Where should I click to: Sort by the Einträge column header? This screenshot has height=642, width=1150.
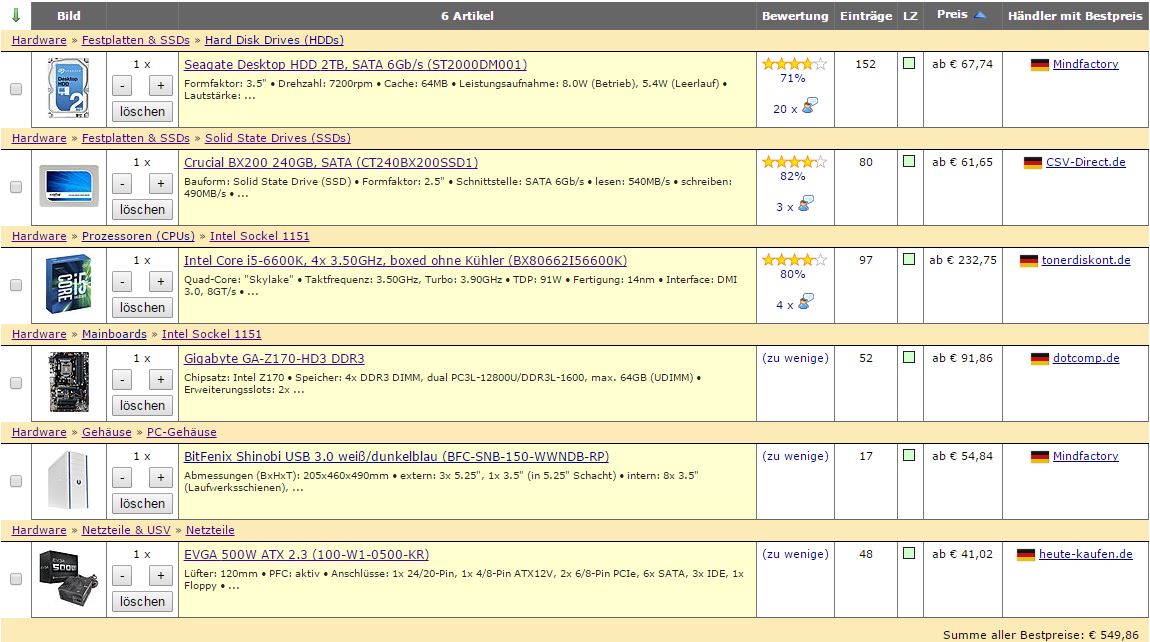[x=866, y=15]
